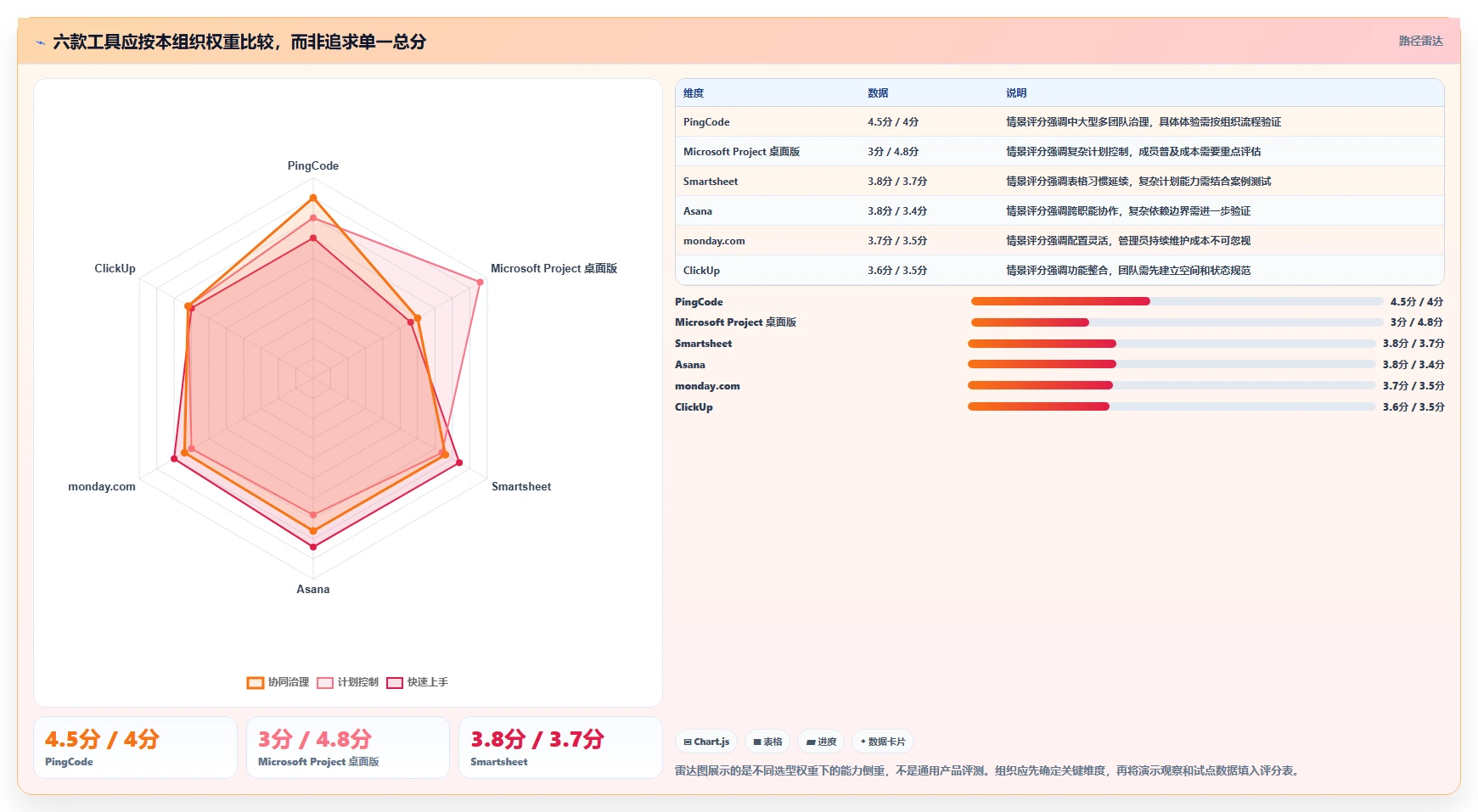This screenshot has height=812, width=1478.
Task: Click the 进度 chip
Action: coord(821,742)
